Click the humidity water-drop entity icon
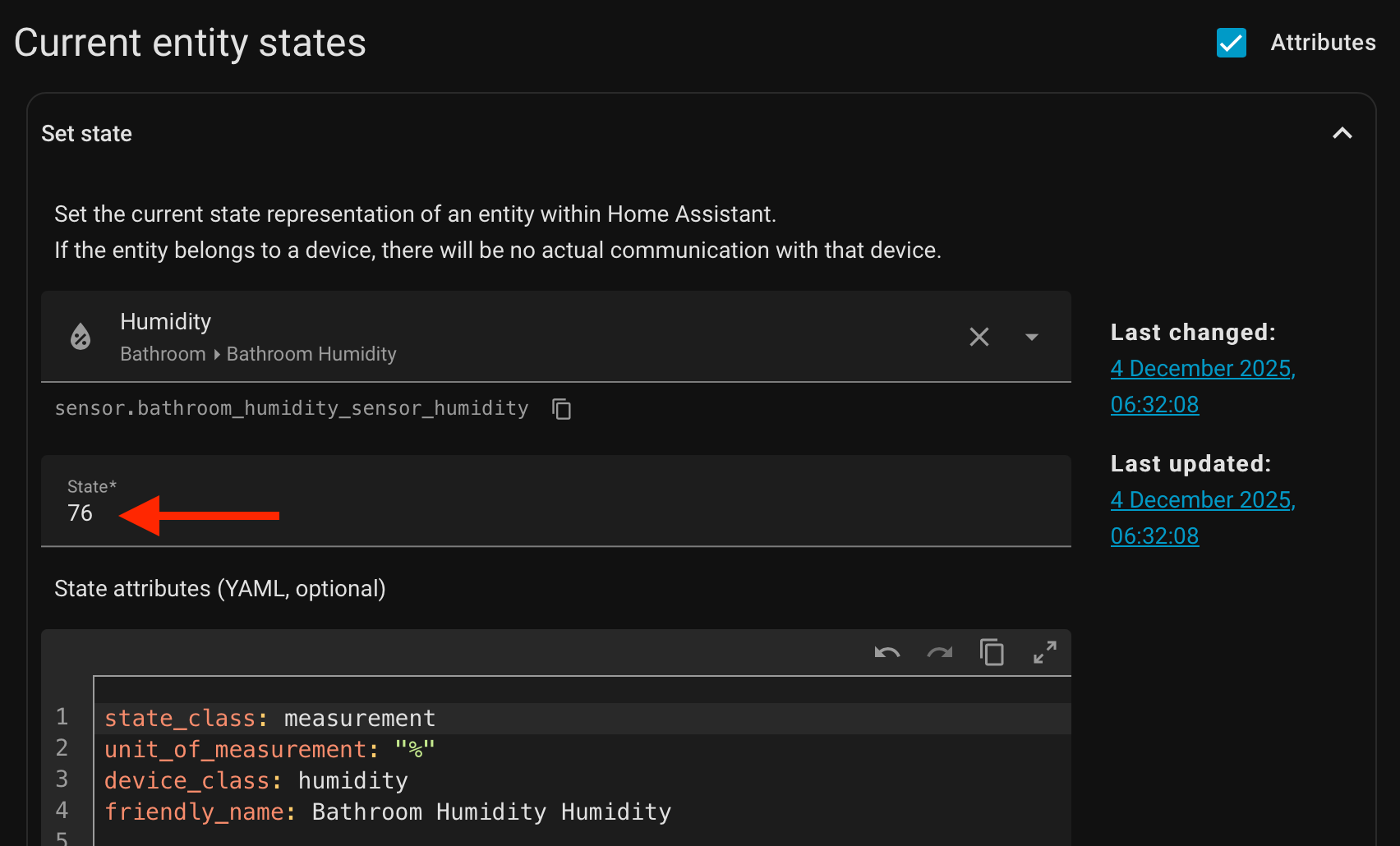 81,337
